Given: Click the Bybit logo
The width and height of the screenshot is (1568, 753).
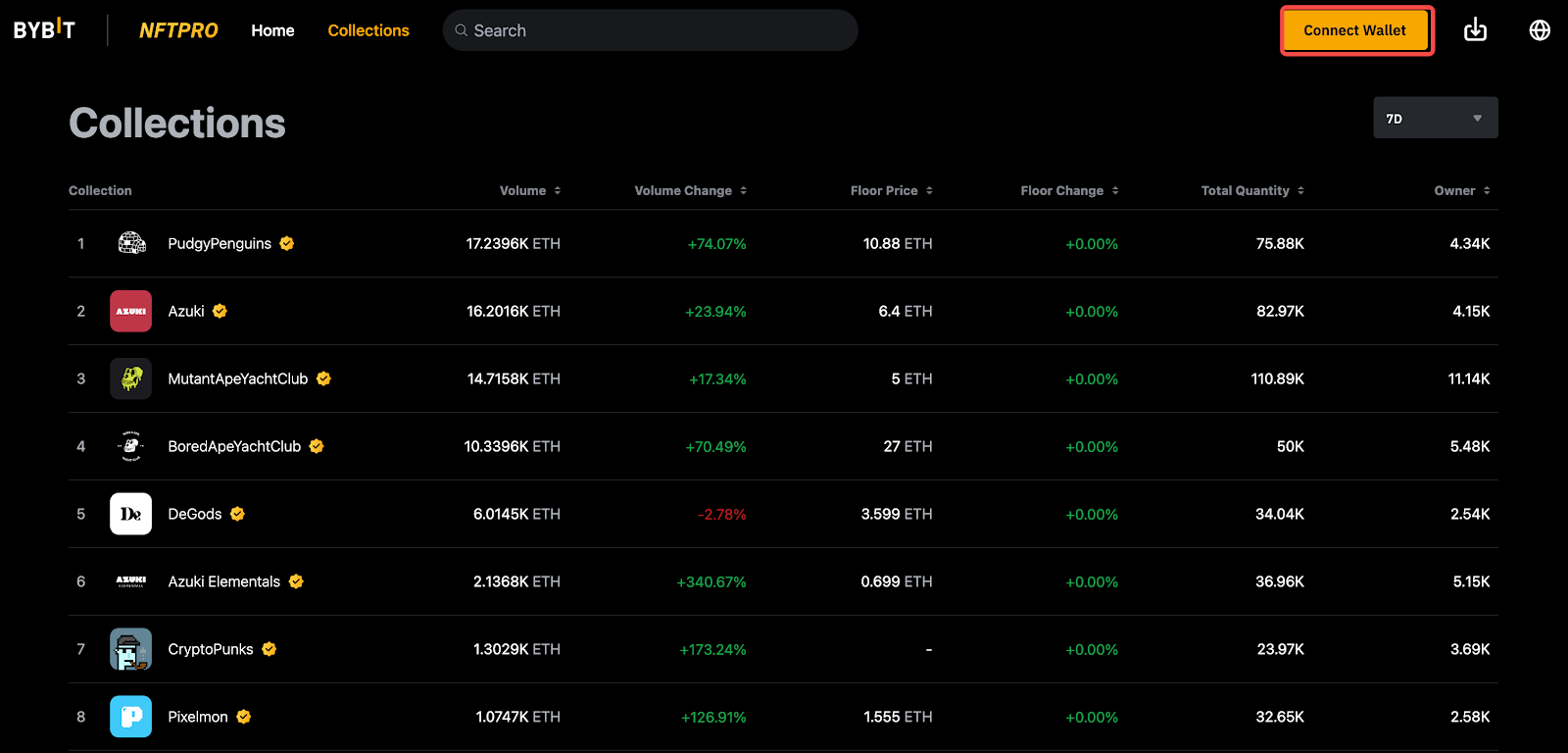Looking at the screenshot, I should (44, 29).
